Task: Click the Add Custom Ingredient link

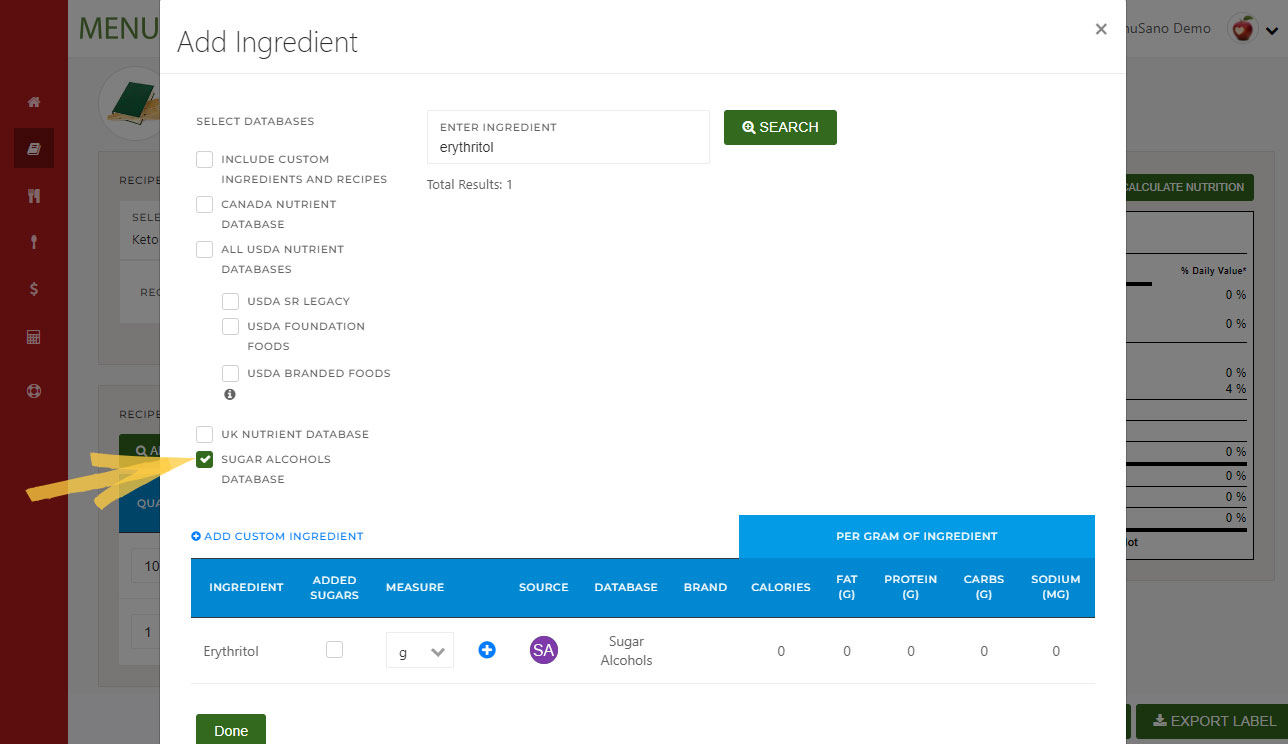Action: point(277,536)
